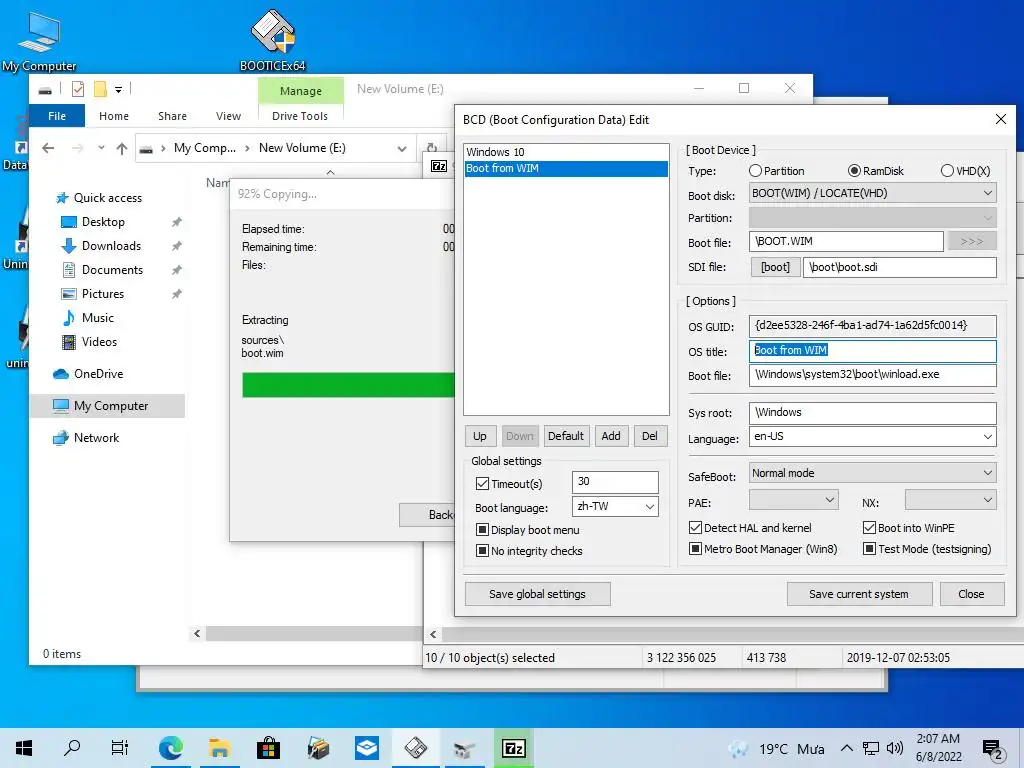This screenshot has height=768, width=1024.
Task: Launch Microsoft Edge from taskbar
Action: [170, 748]
